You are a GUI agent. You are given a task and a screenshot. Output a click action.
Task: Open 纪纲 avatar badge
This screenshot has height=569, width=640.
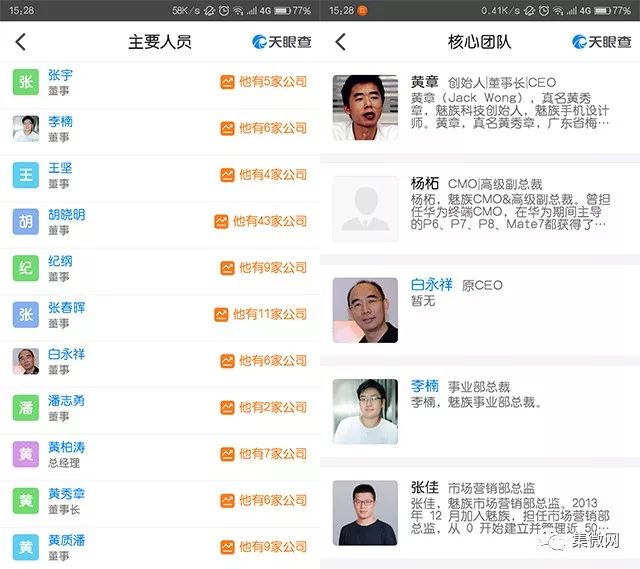pyautogui.click(x=26, y=268)
